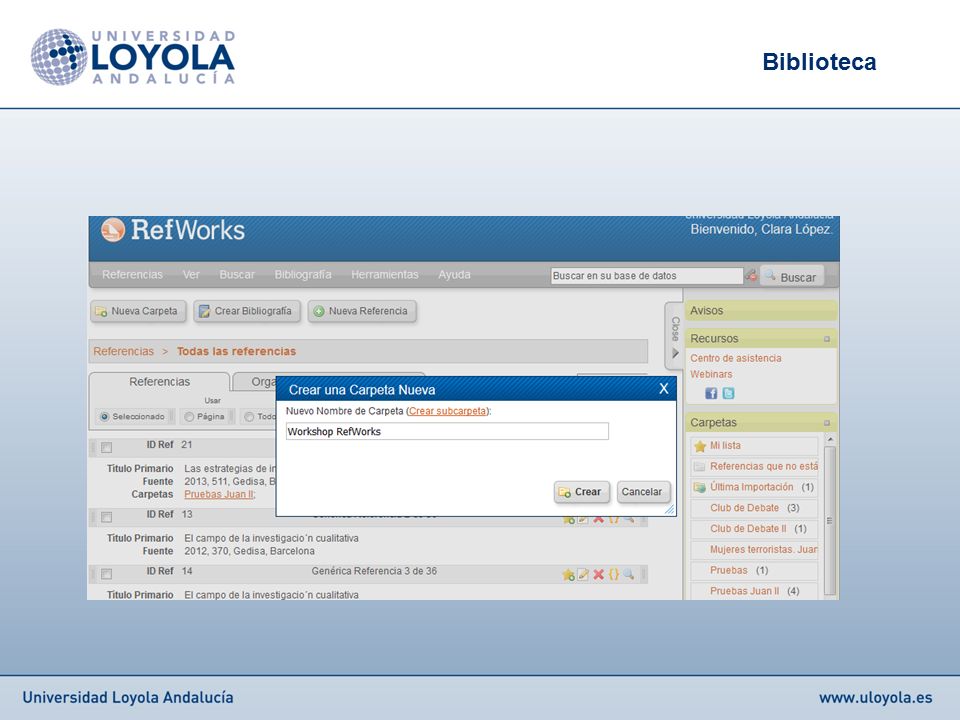Open the Centro de asistencia link
Screen dimensions: 960x720
point(736,358)
